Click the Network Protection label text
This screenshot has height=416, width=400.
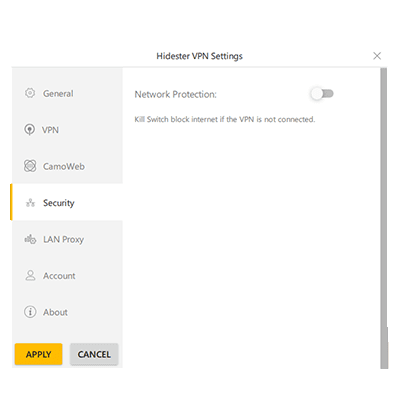[x=176, y=94]
